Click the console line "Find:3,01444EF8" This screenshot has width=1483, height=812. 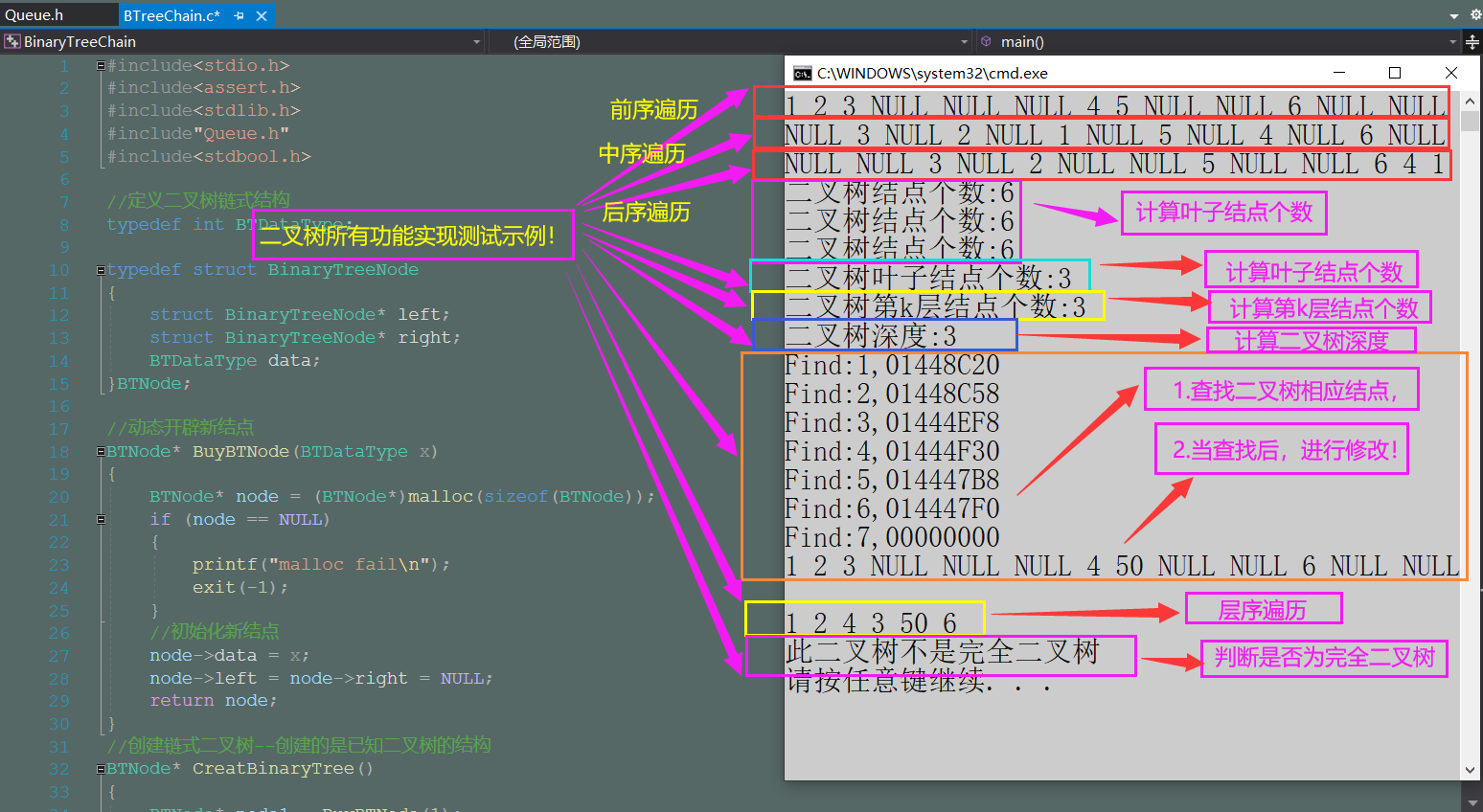[x=892, y=423]
